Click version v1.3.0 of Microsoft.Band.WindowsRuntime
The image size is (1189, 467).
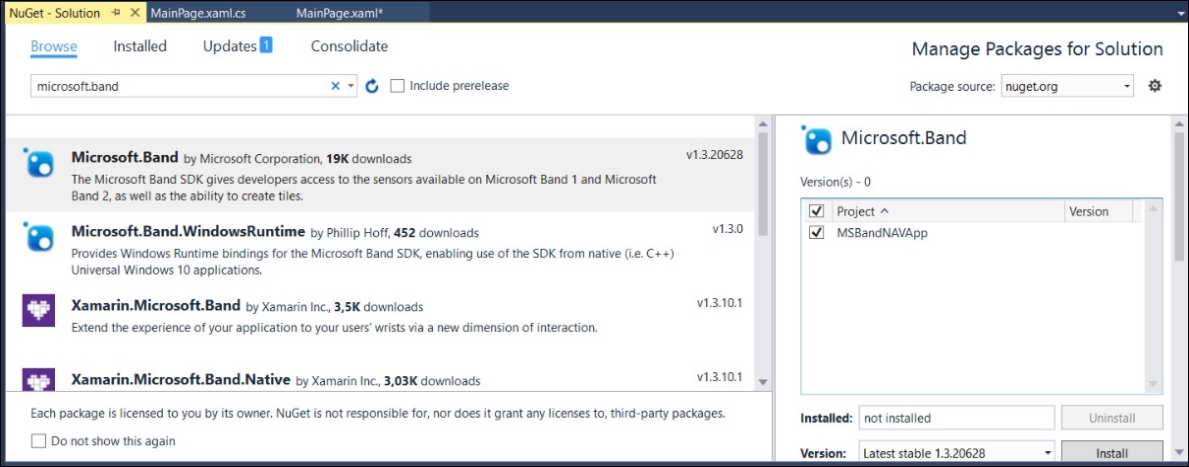coord(728,228)
